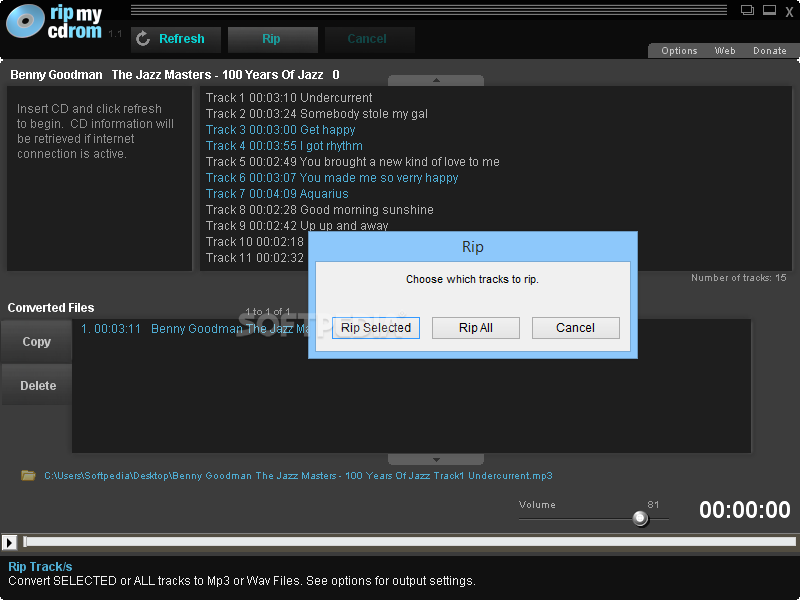The height and width of the screenshot is (600, 800).
Task: Click the playback seek bar
Action: pos(410,542)
